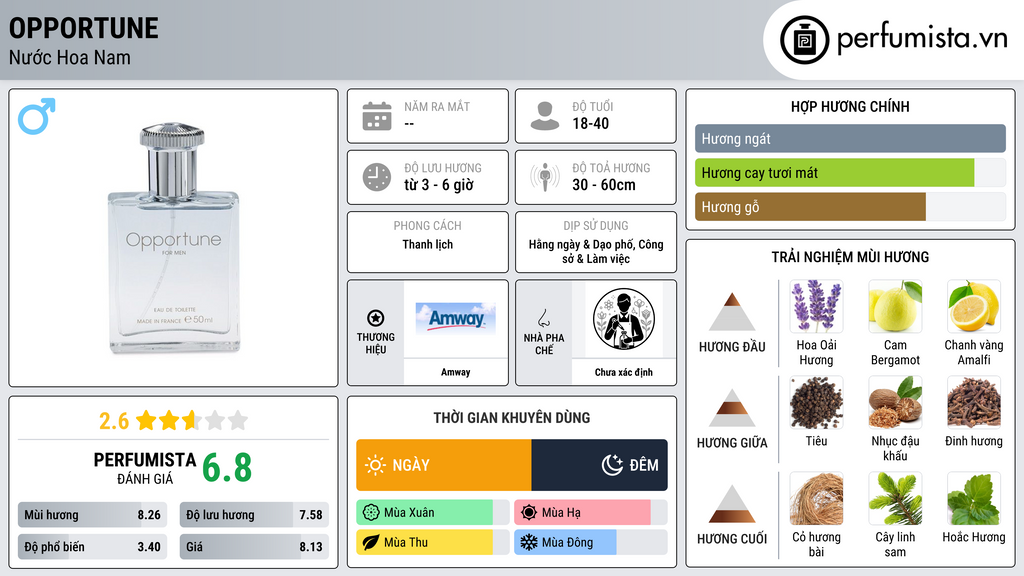Screen dimensions: 1024x576
Task: Click the Giá 8.13 rating bar
Action: click(x=254, y=547)
